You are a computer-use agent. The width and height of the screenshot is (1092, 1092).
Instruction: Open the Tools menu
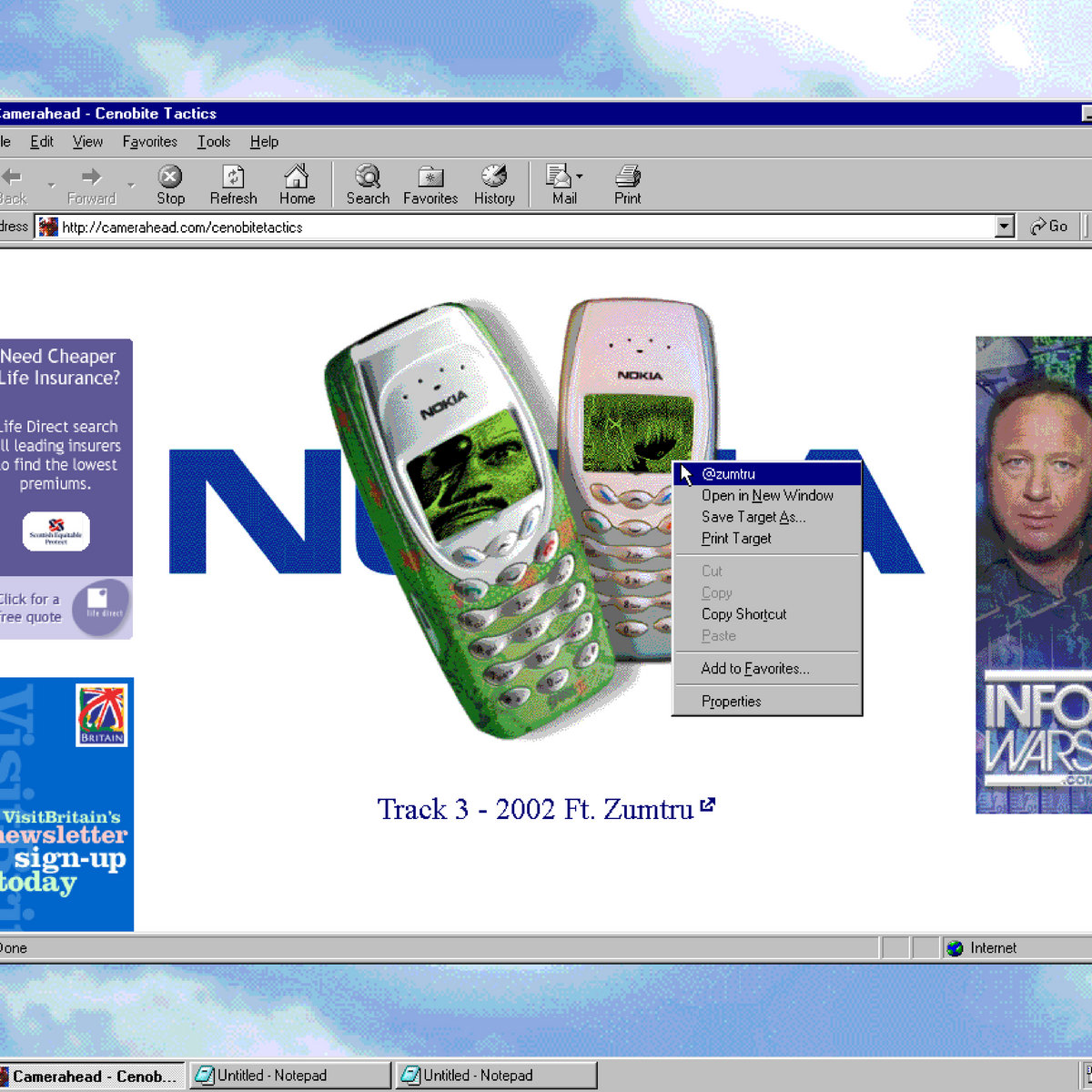tap(214, 142)
